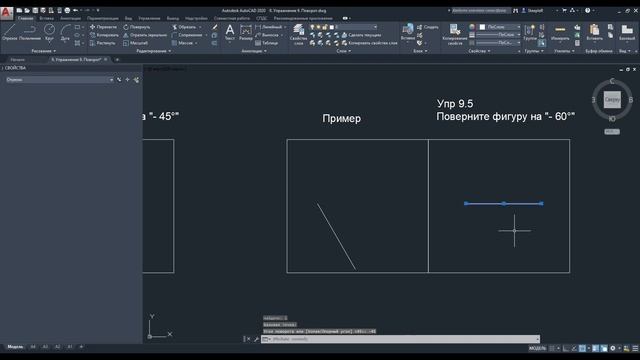Click the Масштаб (Scale) tool
This screenshot has width=640, height=360.
pyautogui.click(x=136, y=43)
